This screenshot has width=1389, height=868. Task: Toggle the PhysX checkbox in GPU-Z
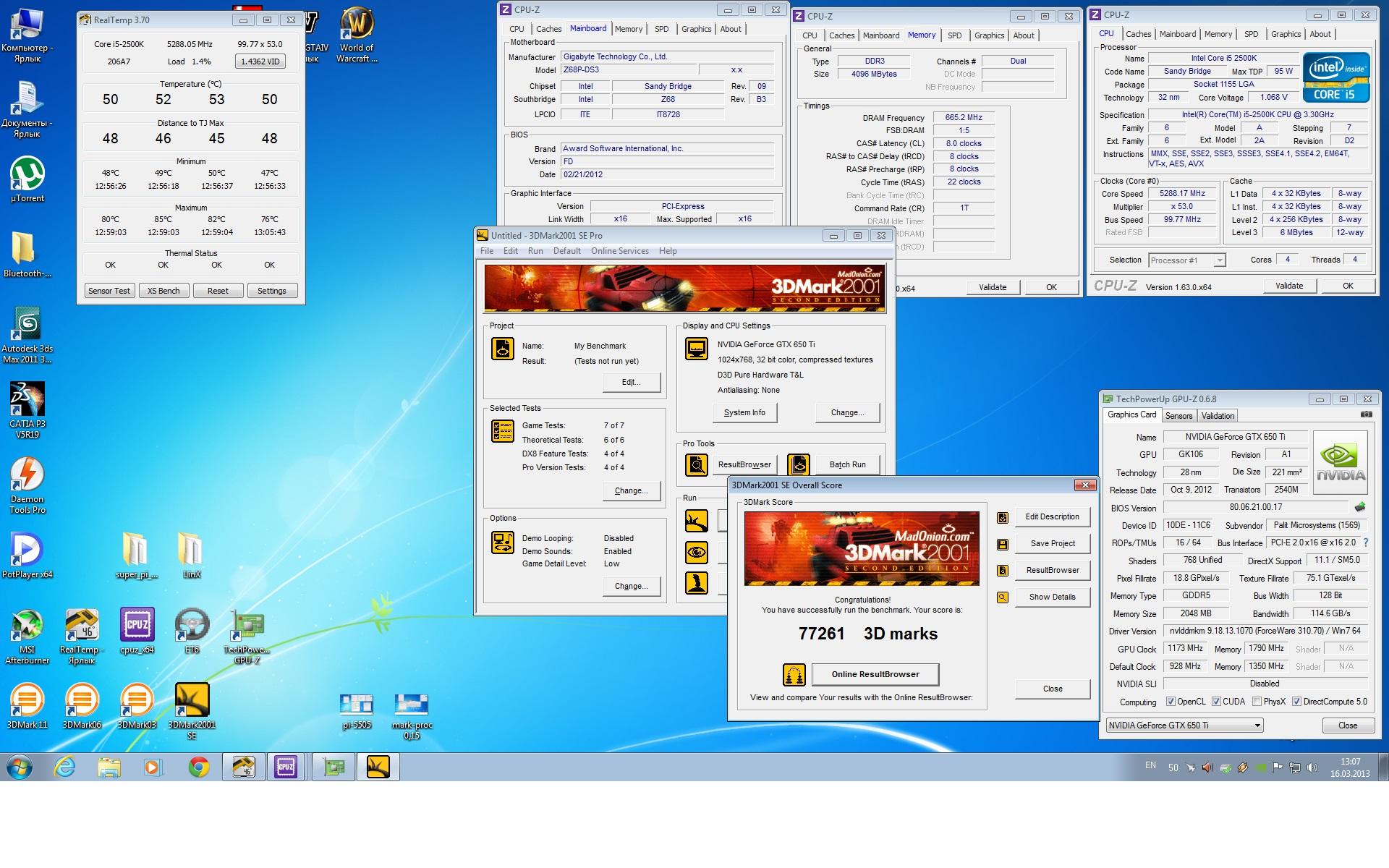click(x=1257, y=702)
